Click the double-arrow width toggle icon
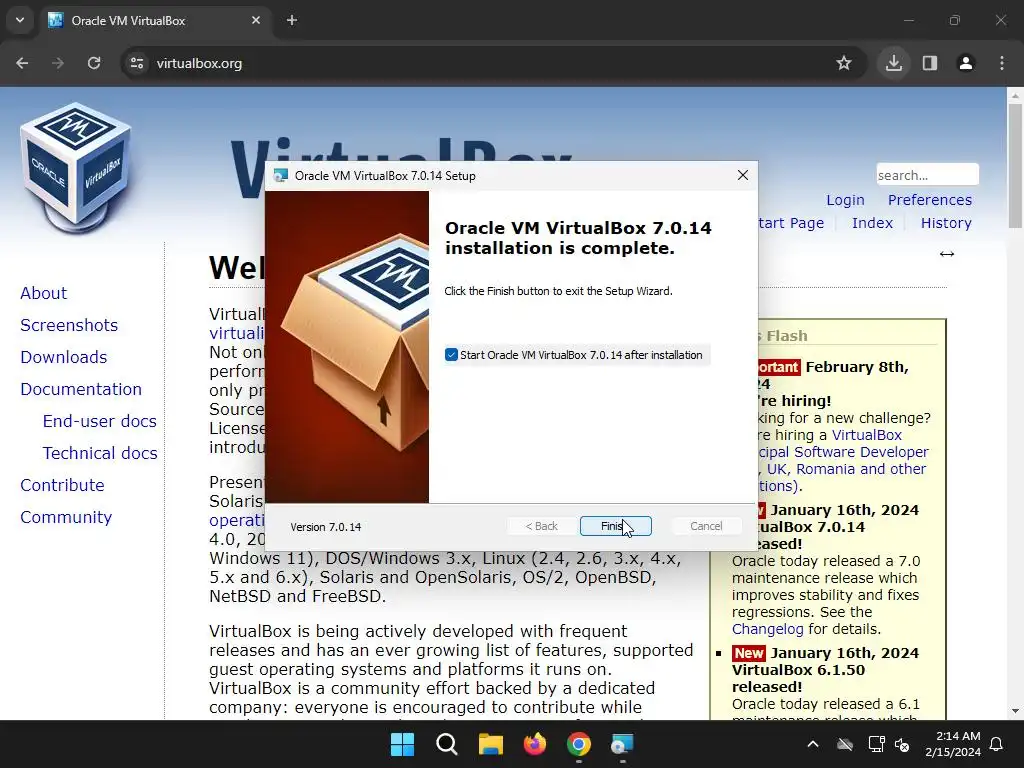 (947, 254)
